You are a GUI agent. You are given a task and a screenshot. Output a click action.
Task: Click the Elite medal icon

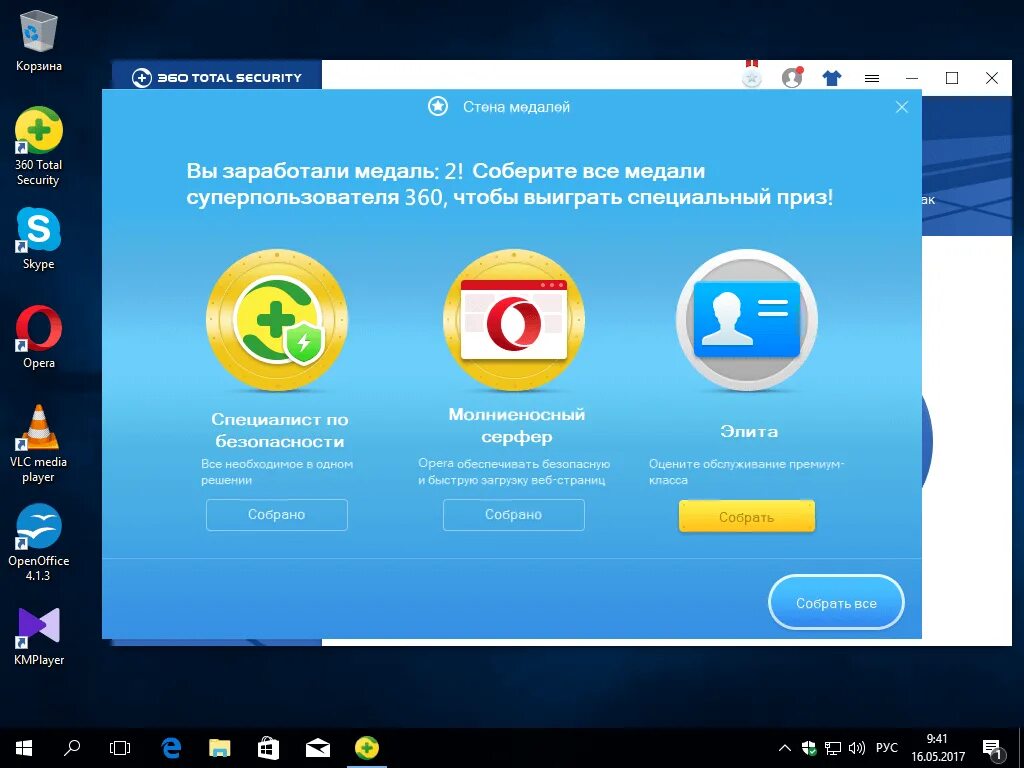[x=747, y=318]
